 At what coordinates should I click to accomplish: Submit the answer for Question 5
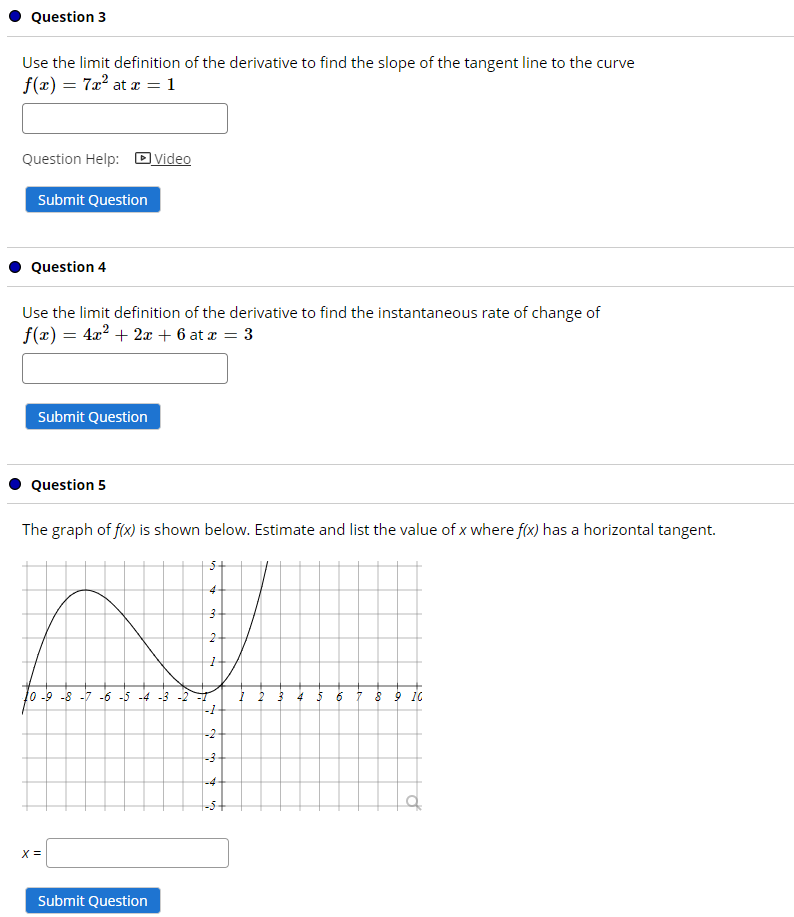tap(92, 900)
